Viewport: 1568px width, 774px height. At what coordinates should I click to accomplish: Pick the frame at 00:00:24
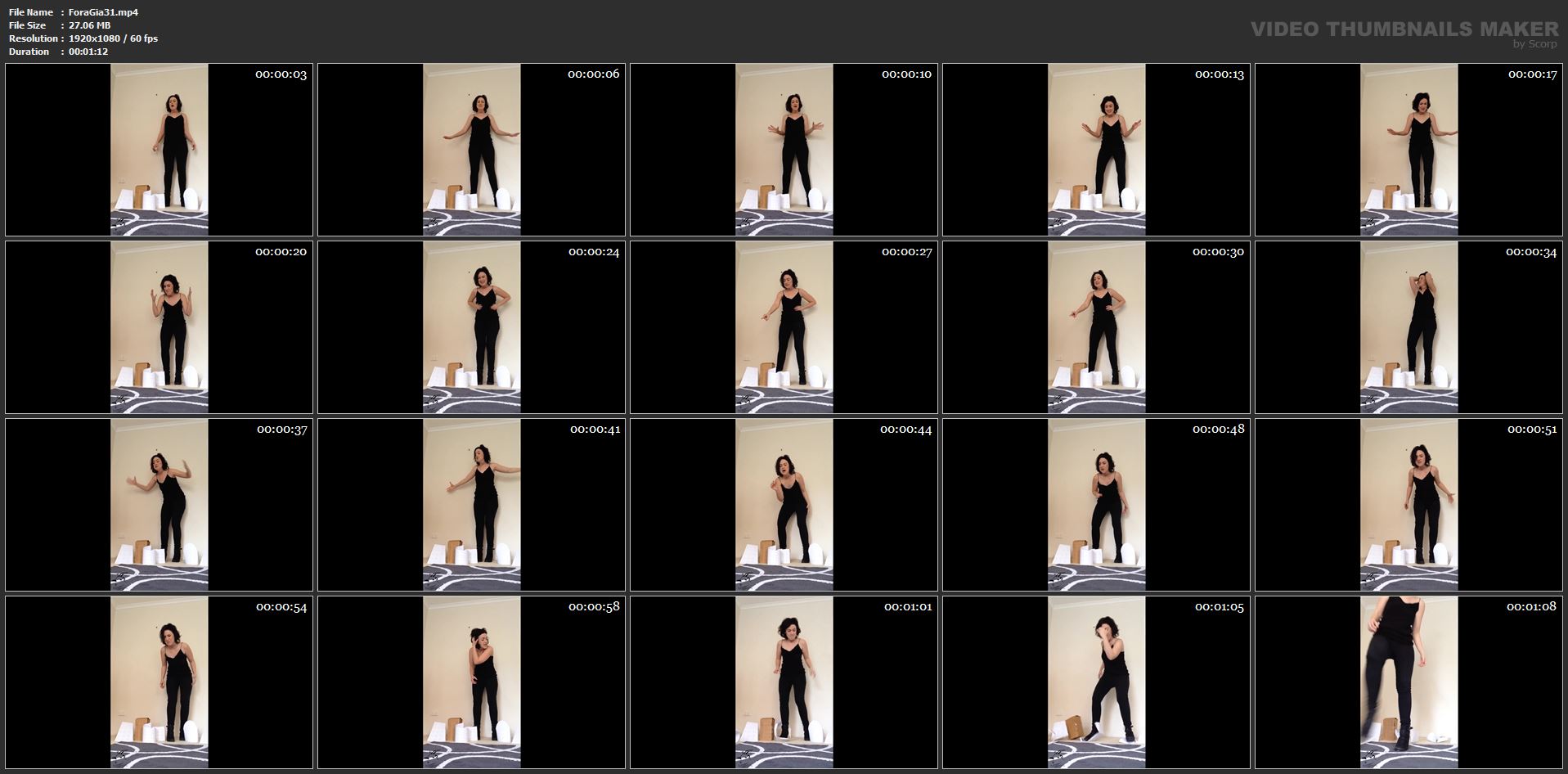pos(472,327)
